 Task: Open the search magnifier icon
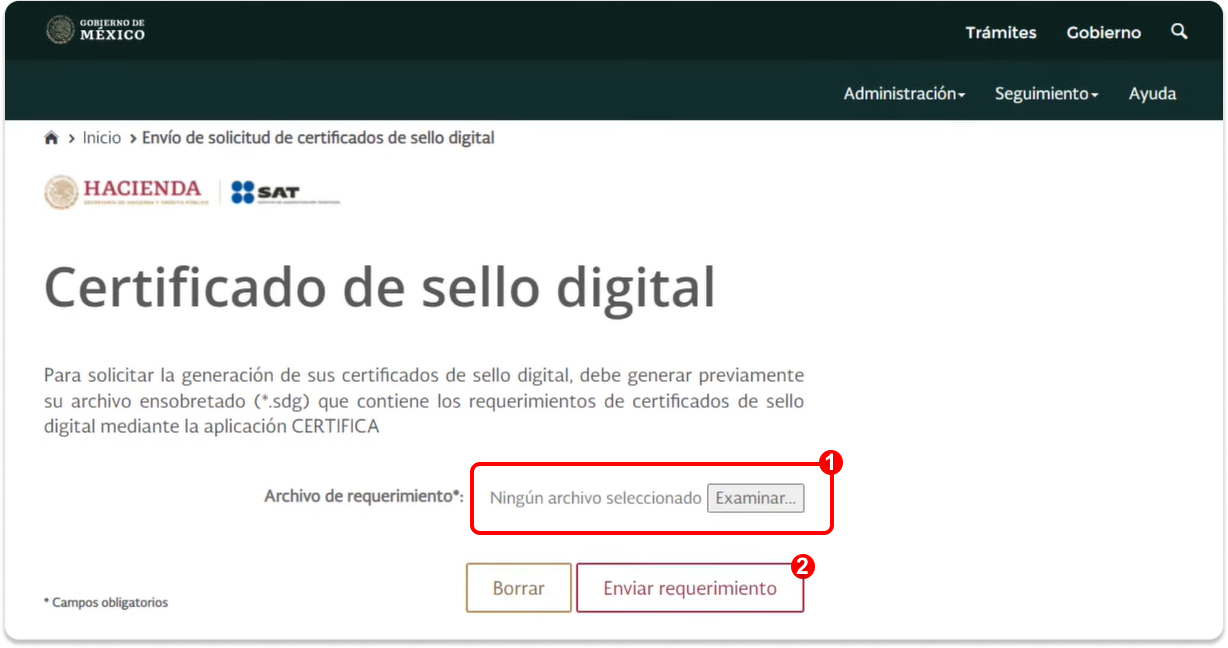pyautogui.click(x=1179, y=32)
